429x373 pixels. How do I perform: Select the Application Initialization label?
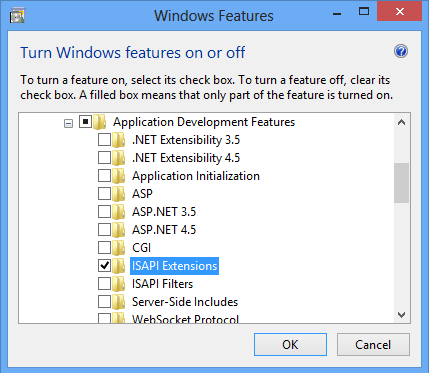[196, 176]
